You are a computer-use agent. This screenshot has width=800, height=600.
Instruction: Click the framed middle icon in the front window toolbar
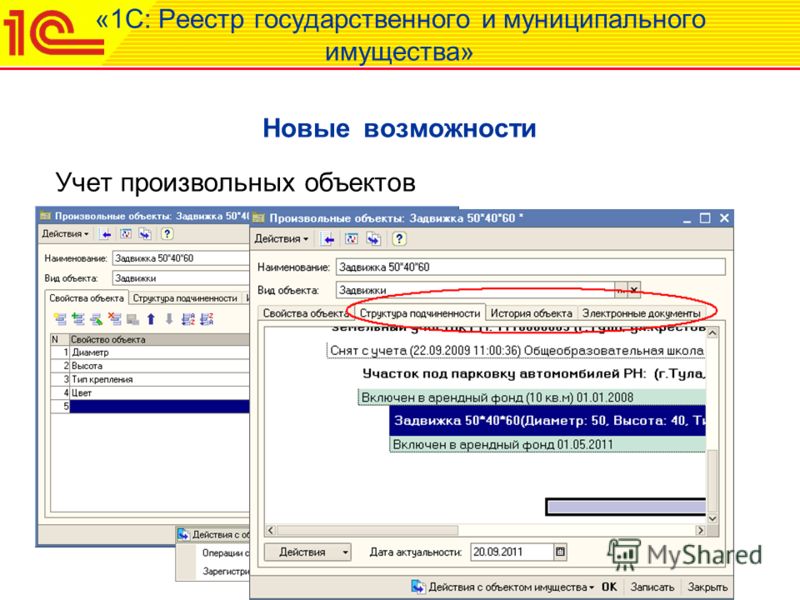pos(351,239)
